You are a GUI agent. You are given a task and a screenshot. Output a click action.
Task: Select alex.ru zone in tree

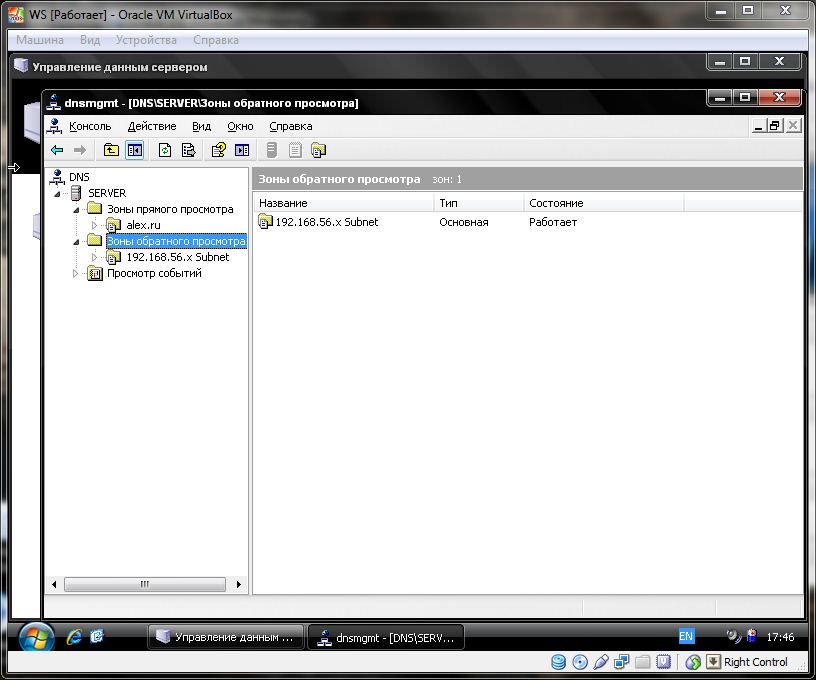pyautogui.click(x=144, y=225)
